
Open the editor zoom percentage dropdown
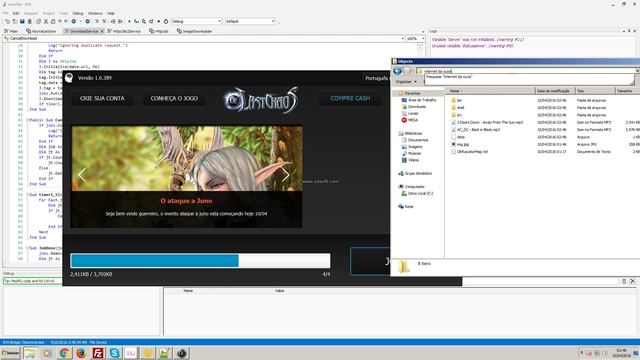coord(423,38)
